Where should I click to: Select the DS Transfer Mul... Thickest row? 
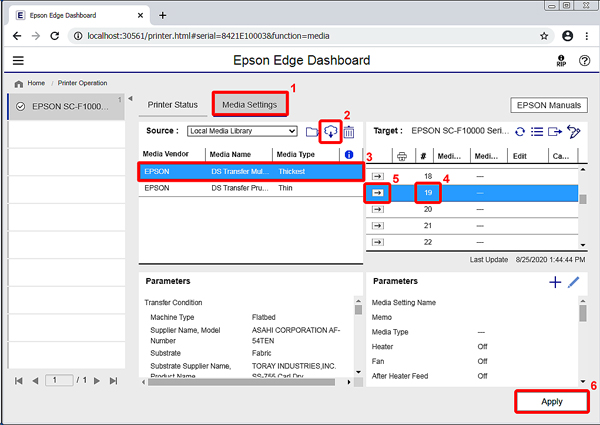[x=251, y=171]
